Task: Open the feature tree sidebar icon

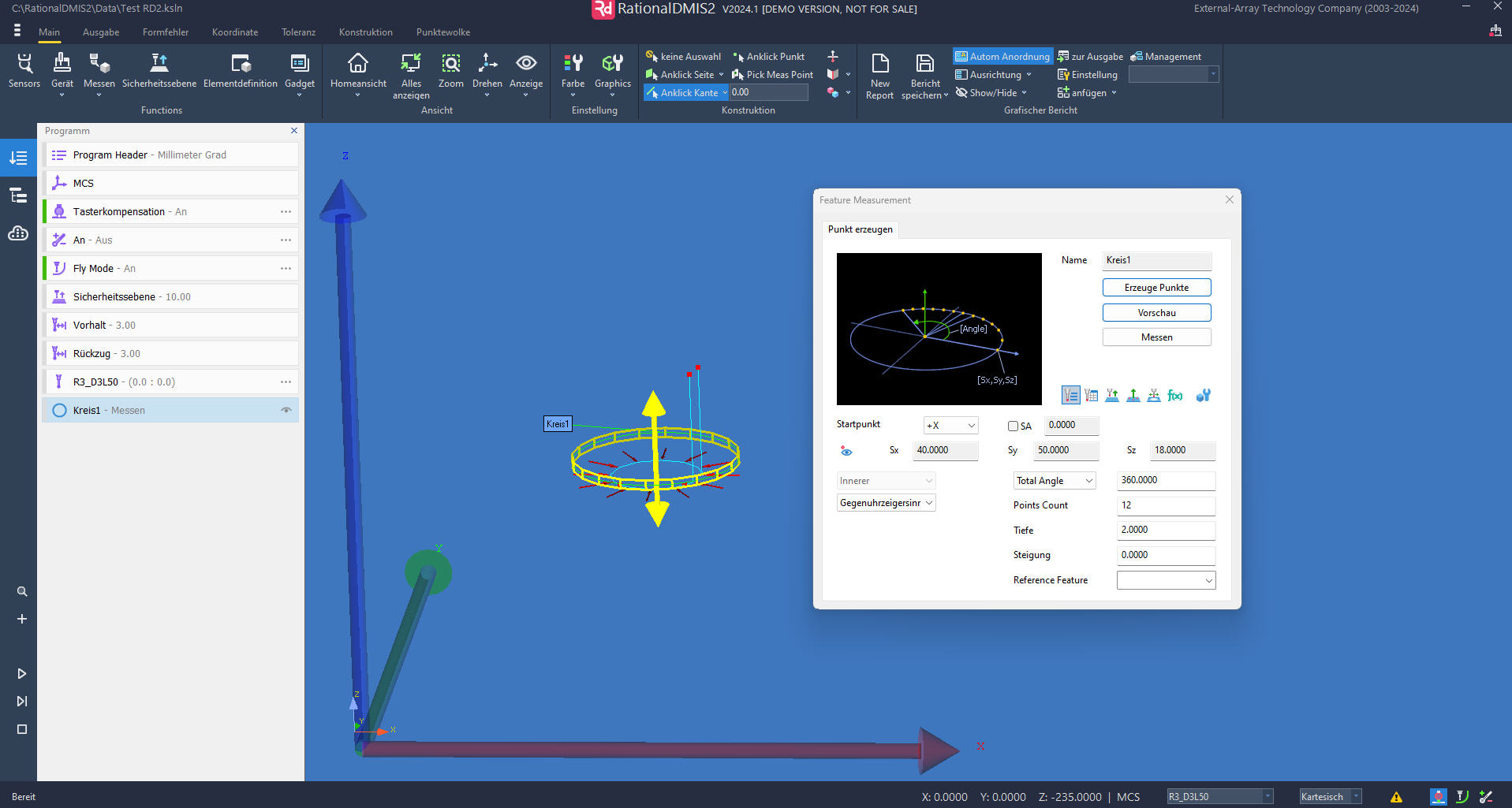Action: (x=18, y=195)
